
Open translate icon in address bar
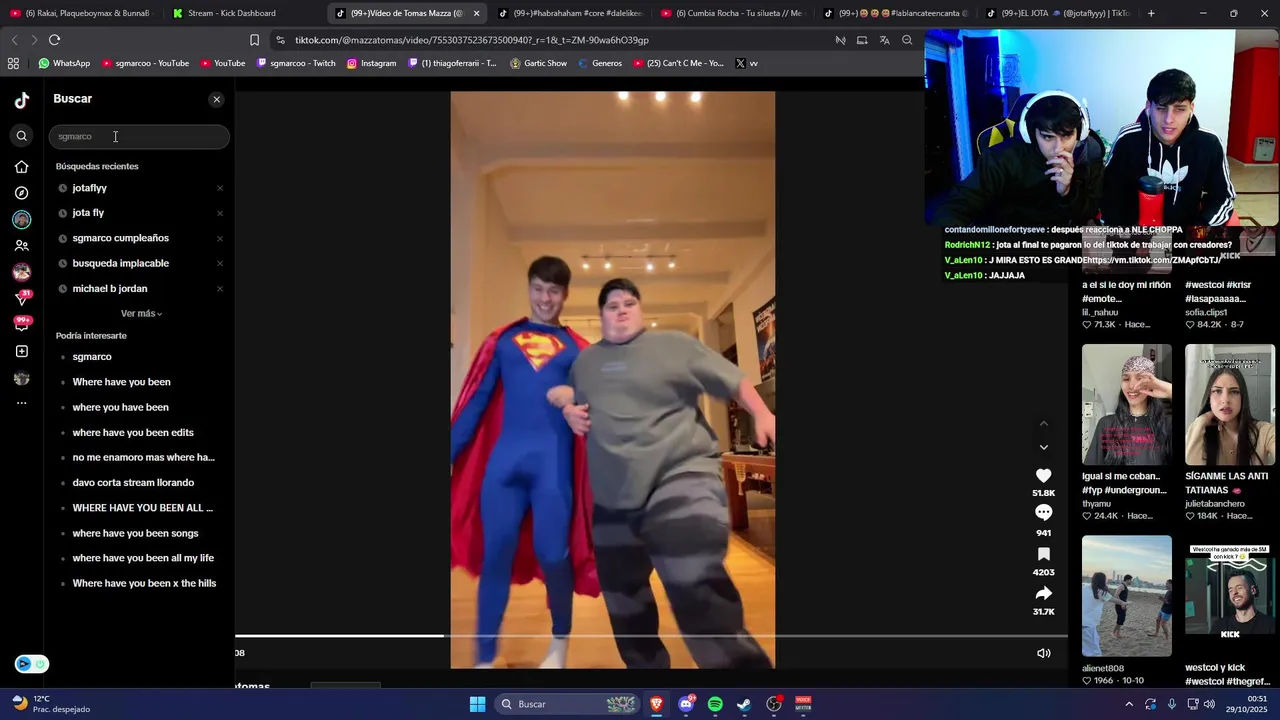point(884,40)
